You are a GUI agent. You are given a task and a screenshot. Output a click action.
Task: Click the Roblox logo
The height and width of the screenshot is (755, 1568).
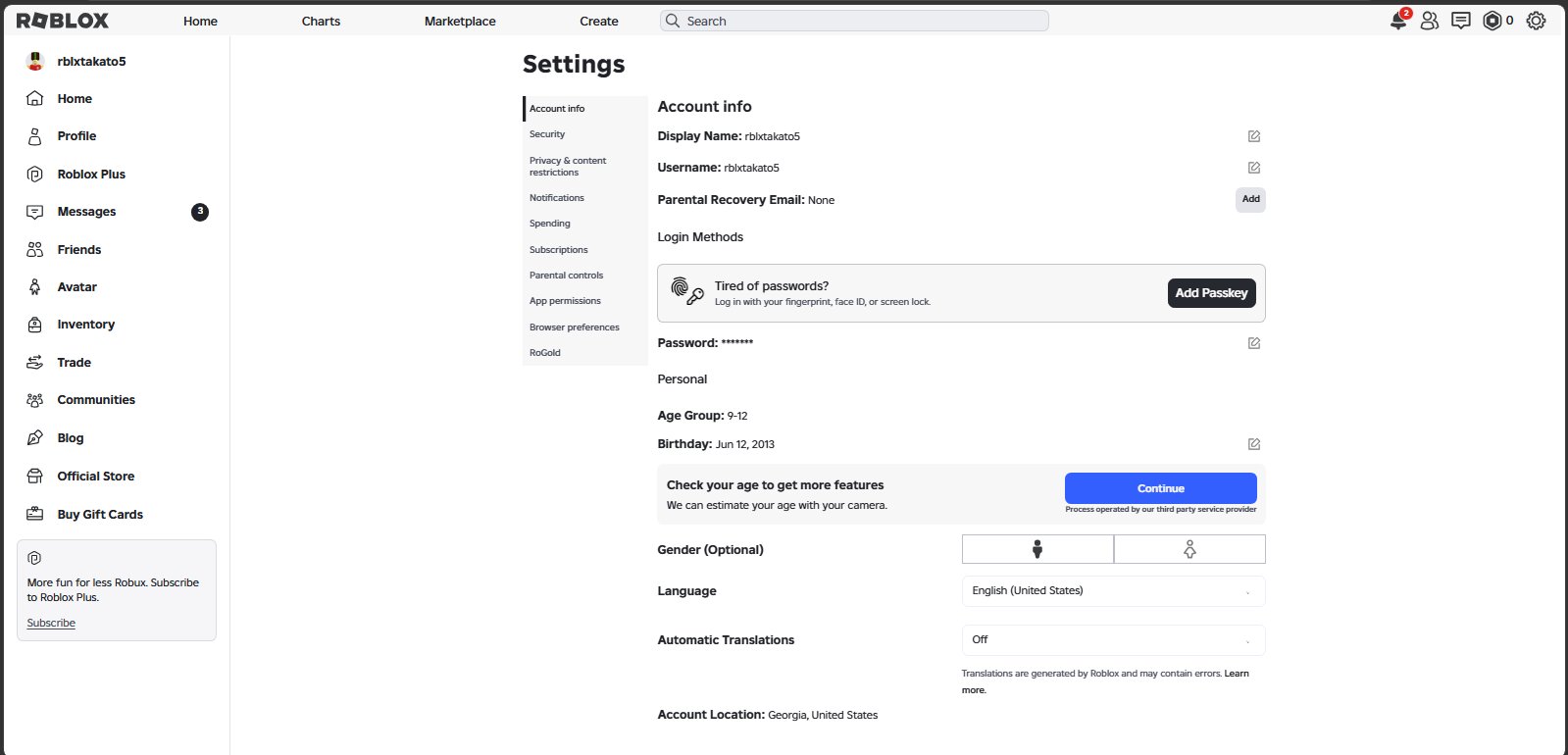click(x=63, y=21)
